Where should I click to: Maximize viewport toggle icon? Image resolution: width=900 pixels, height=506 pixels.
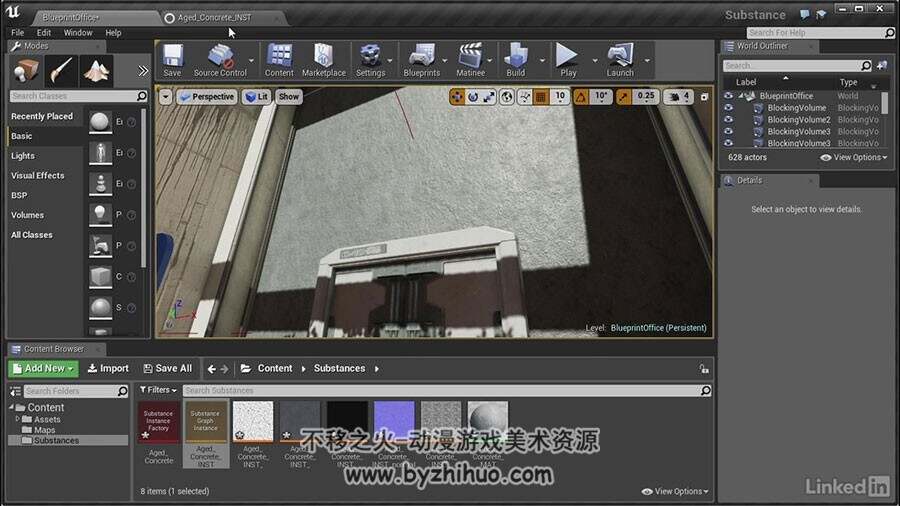tap(704, 97)
